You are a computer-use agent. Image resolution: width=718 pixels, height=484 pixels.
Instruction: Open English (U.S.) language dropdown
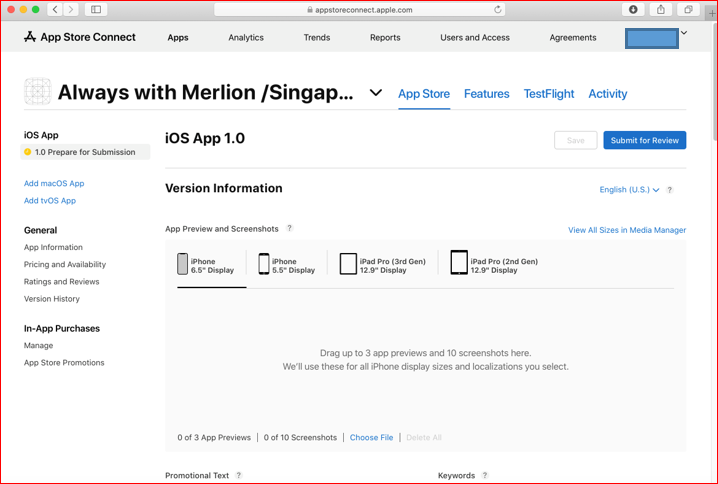(x=629, y=190)
